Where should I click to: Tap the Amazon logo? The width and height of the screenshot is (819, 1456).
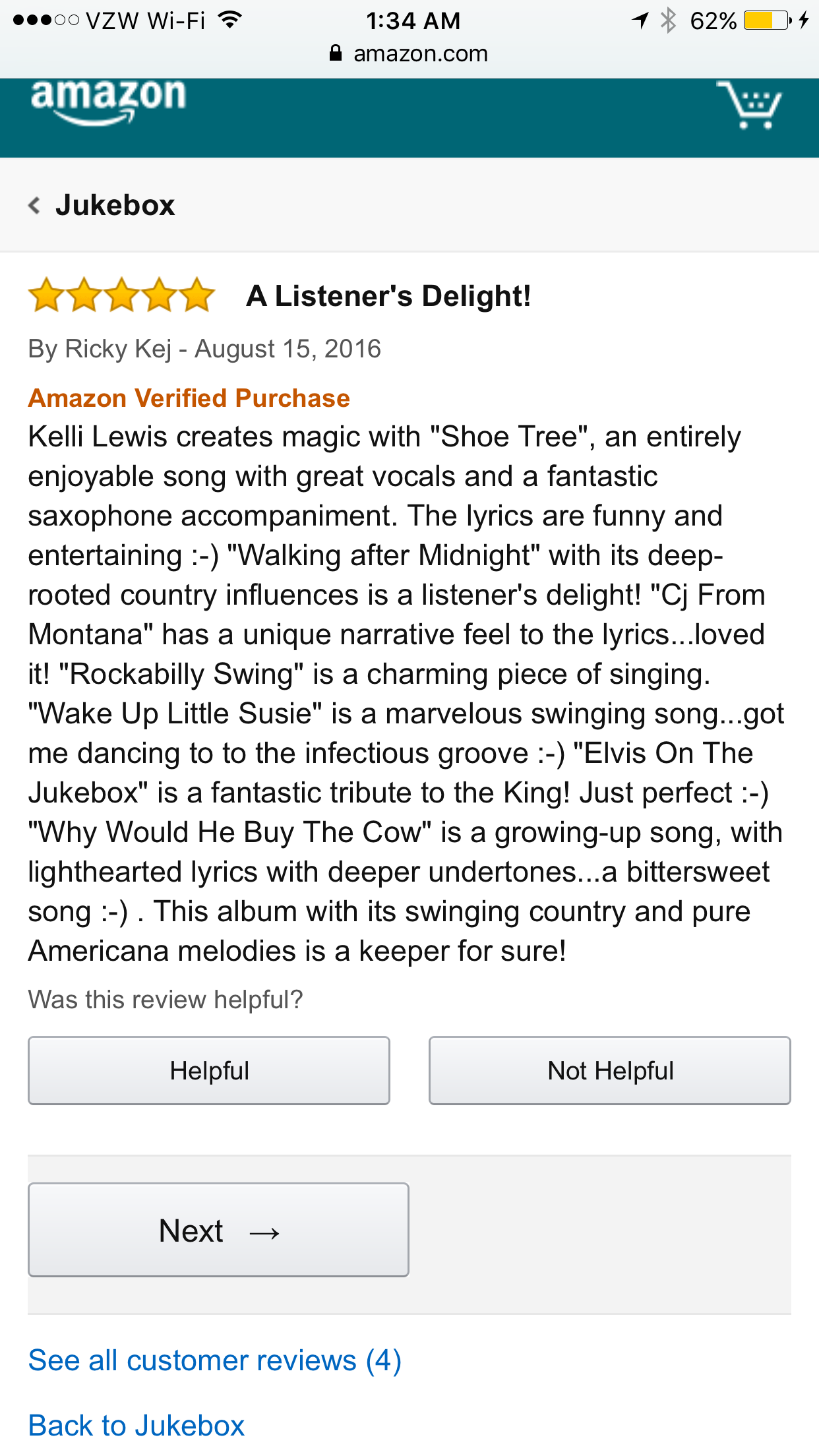point(108,100)
